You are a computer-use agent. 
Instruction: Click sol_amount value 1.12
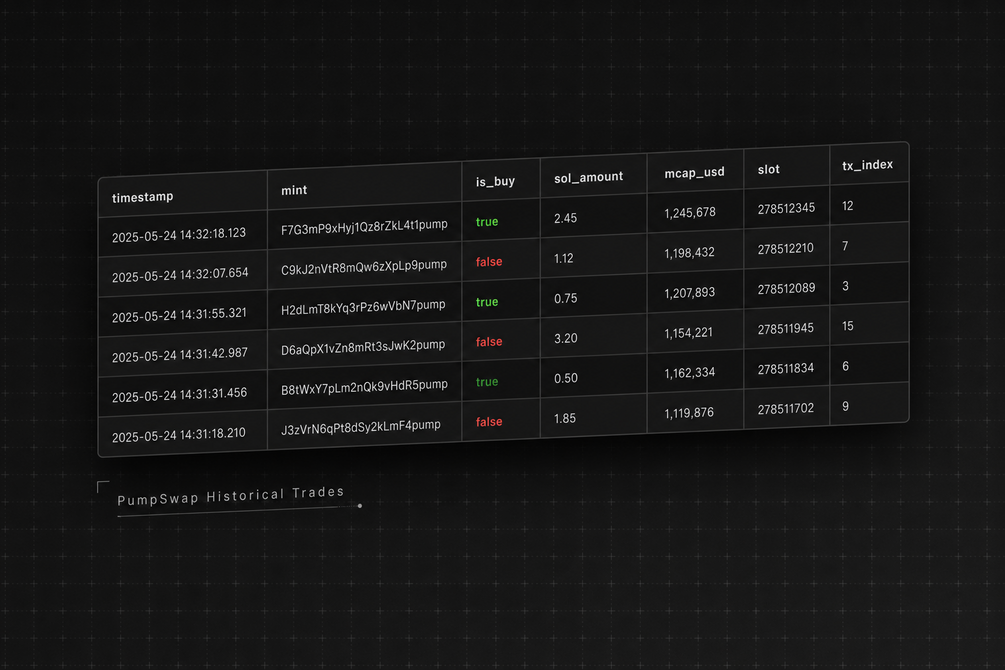(563, 258)
